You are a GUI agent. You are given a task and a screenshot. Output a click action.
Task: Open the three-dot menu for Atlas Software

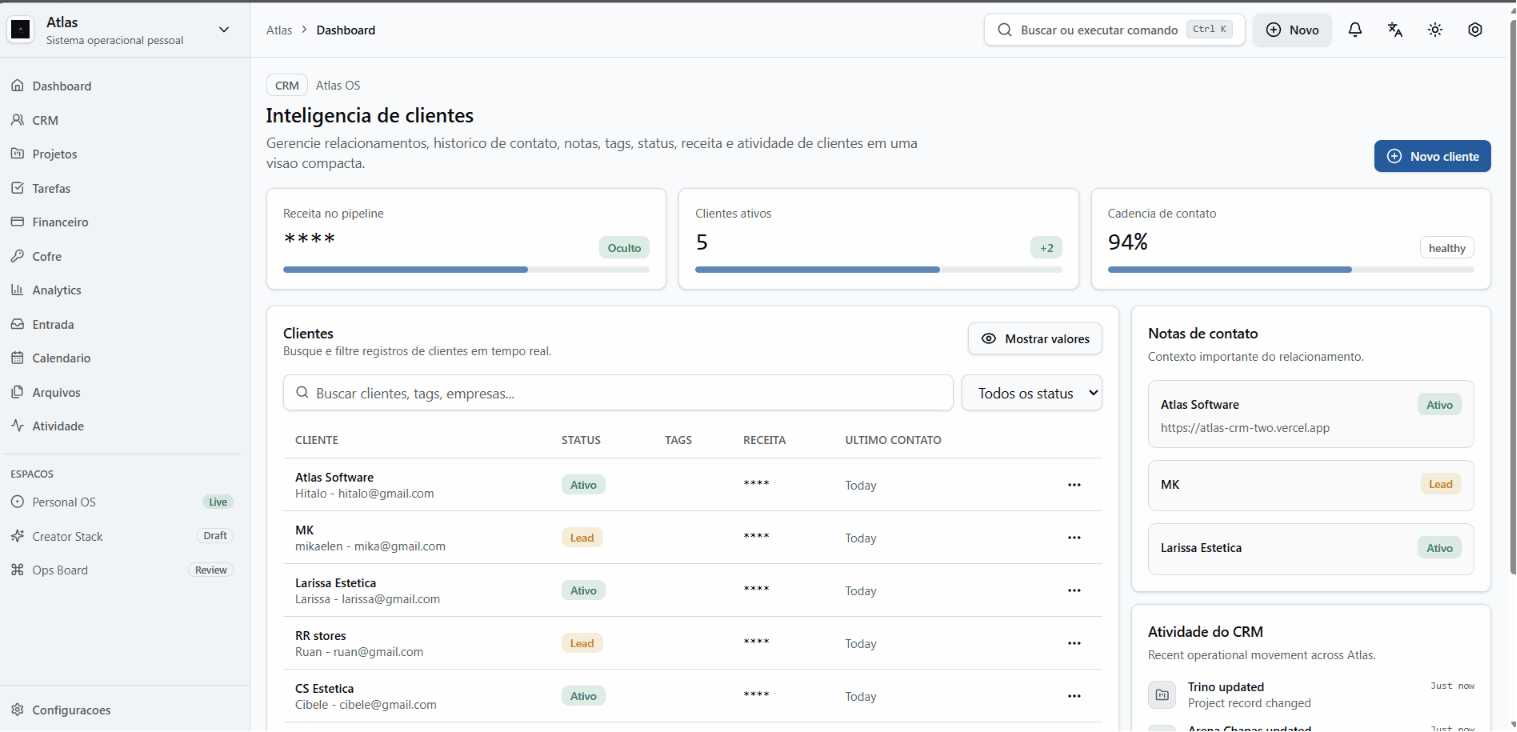click(x=1074, y=485)
